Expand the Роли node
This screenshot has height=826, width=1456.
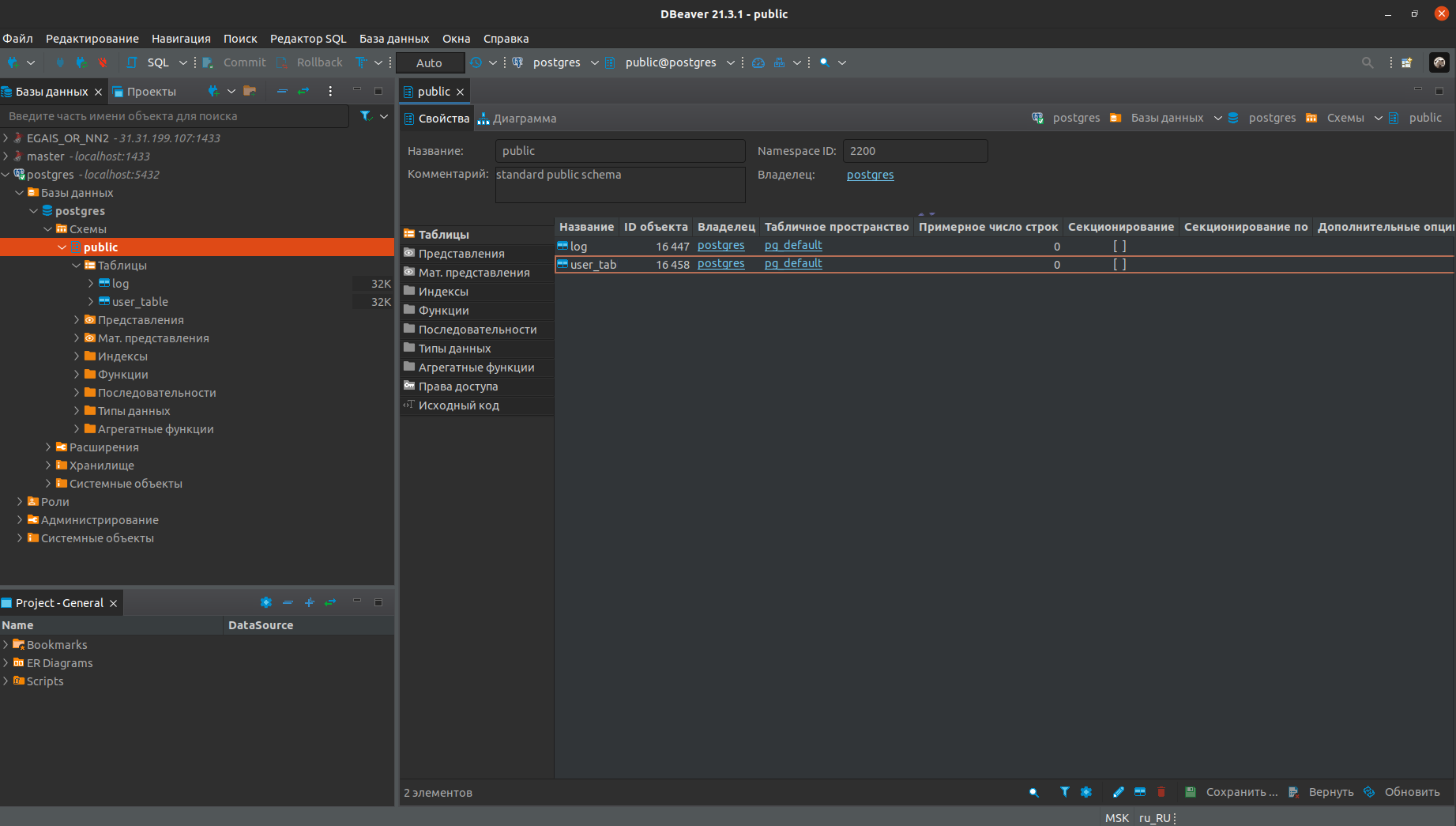(x=20, y=502)
